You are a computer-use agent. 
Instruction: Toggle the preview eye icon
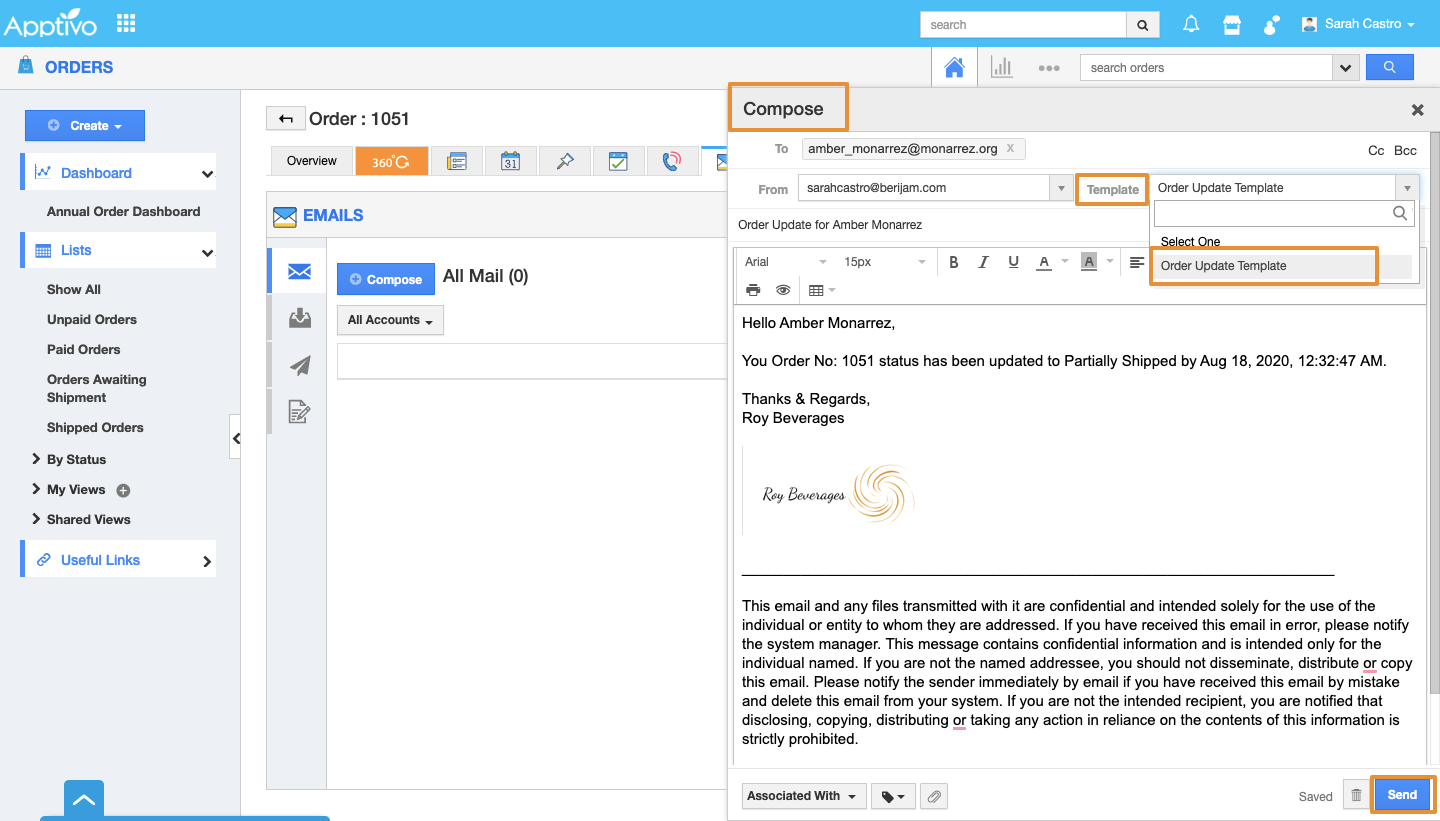(783, 290)
